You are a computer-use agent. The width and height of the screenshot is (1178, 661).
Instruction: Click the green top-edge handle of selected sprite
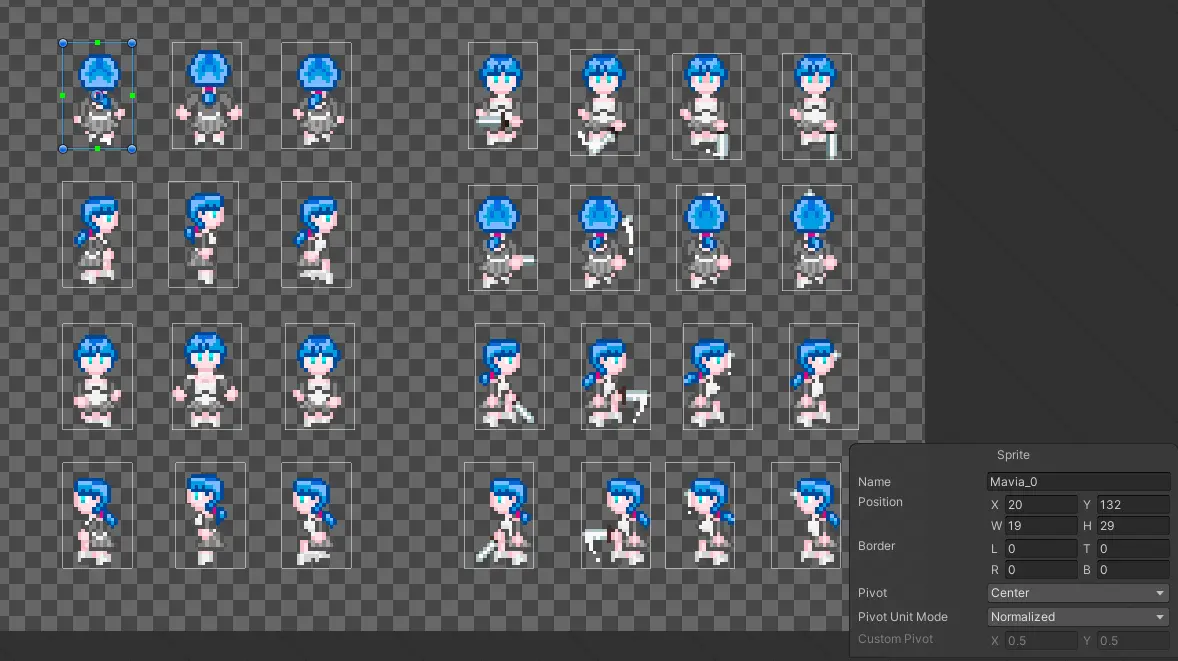98,44
